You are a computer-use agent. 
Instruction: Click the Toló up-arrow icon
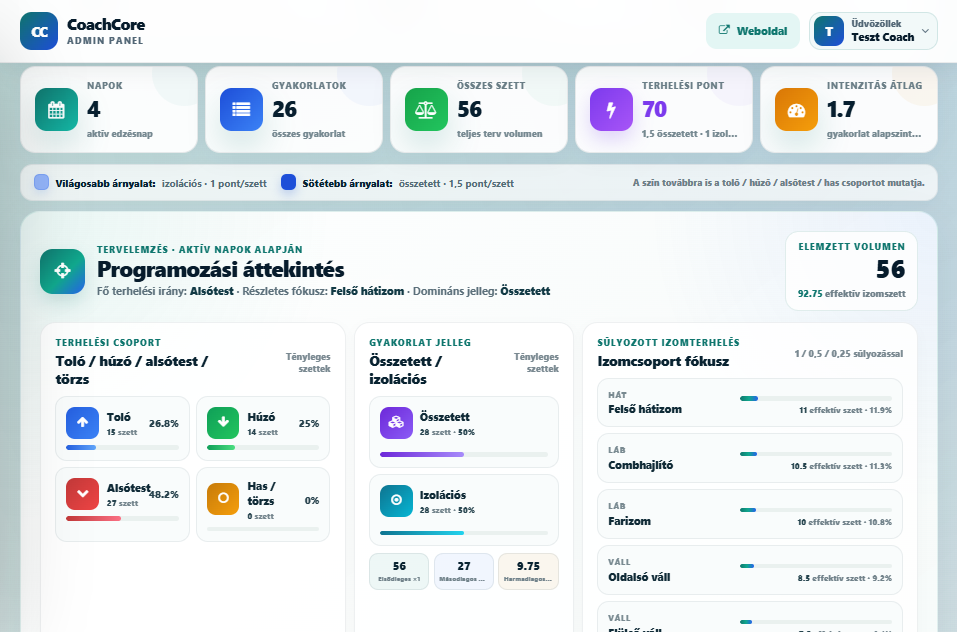[x=82, y=423]
